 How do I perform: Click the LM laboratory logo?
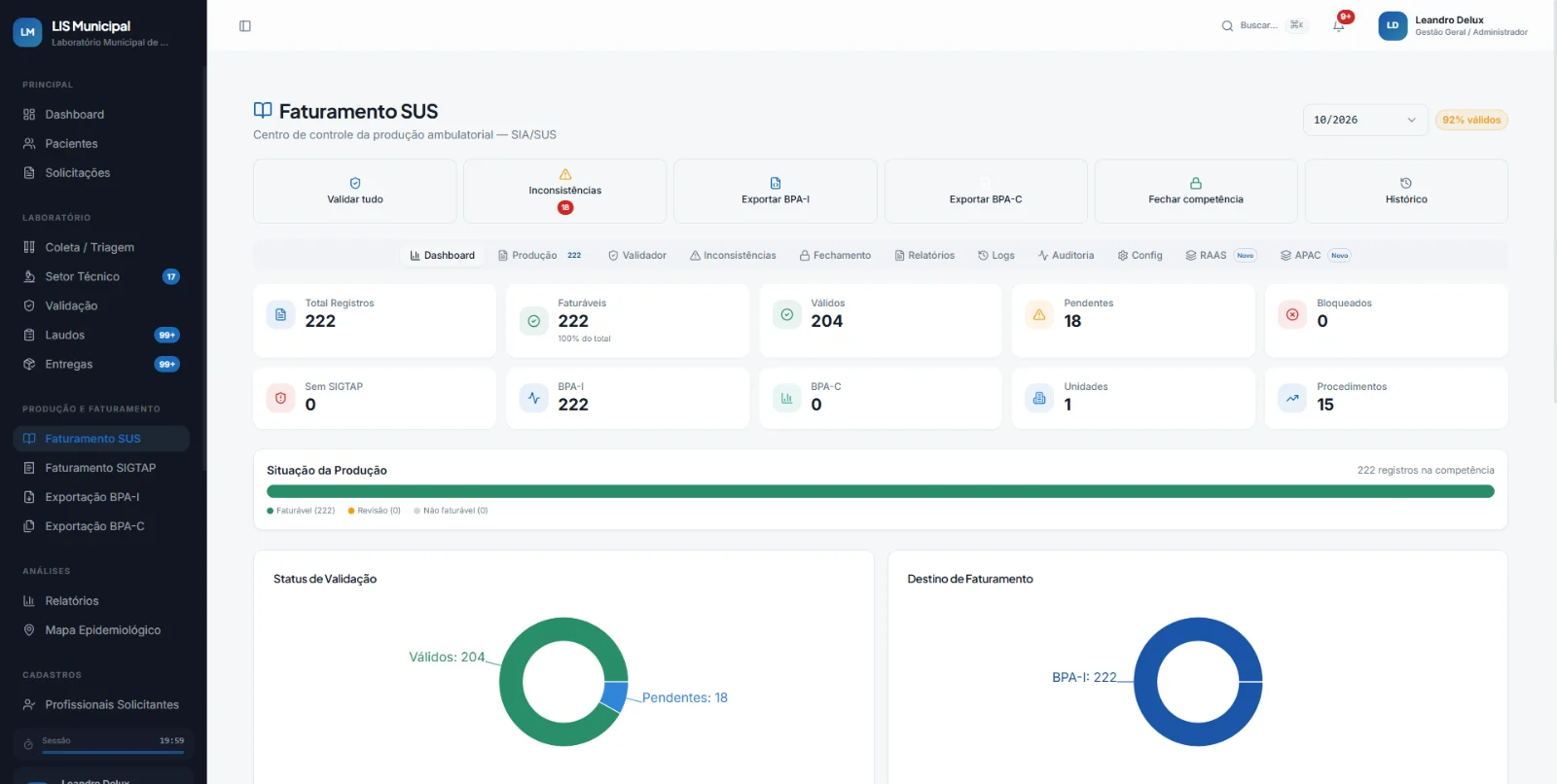[x=27, y=32]
